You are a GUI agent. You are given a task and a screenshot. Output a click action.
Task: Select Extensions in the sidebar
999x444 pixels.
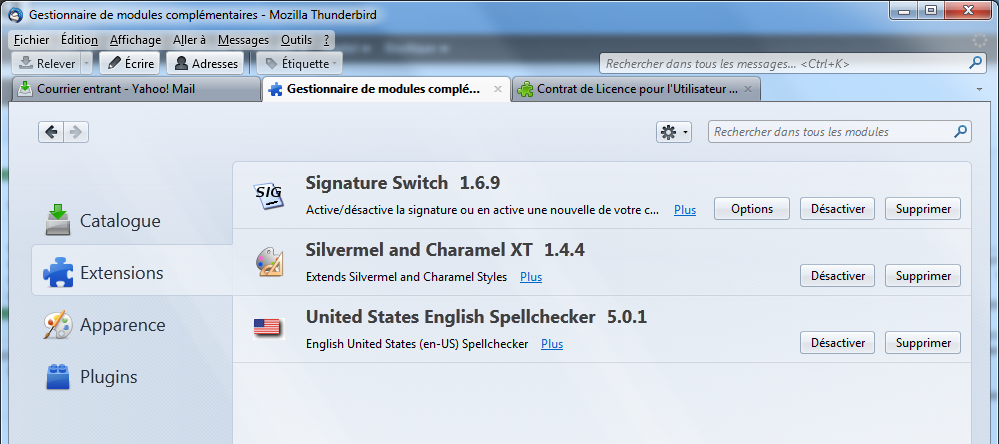(132, 273)
